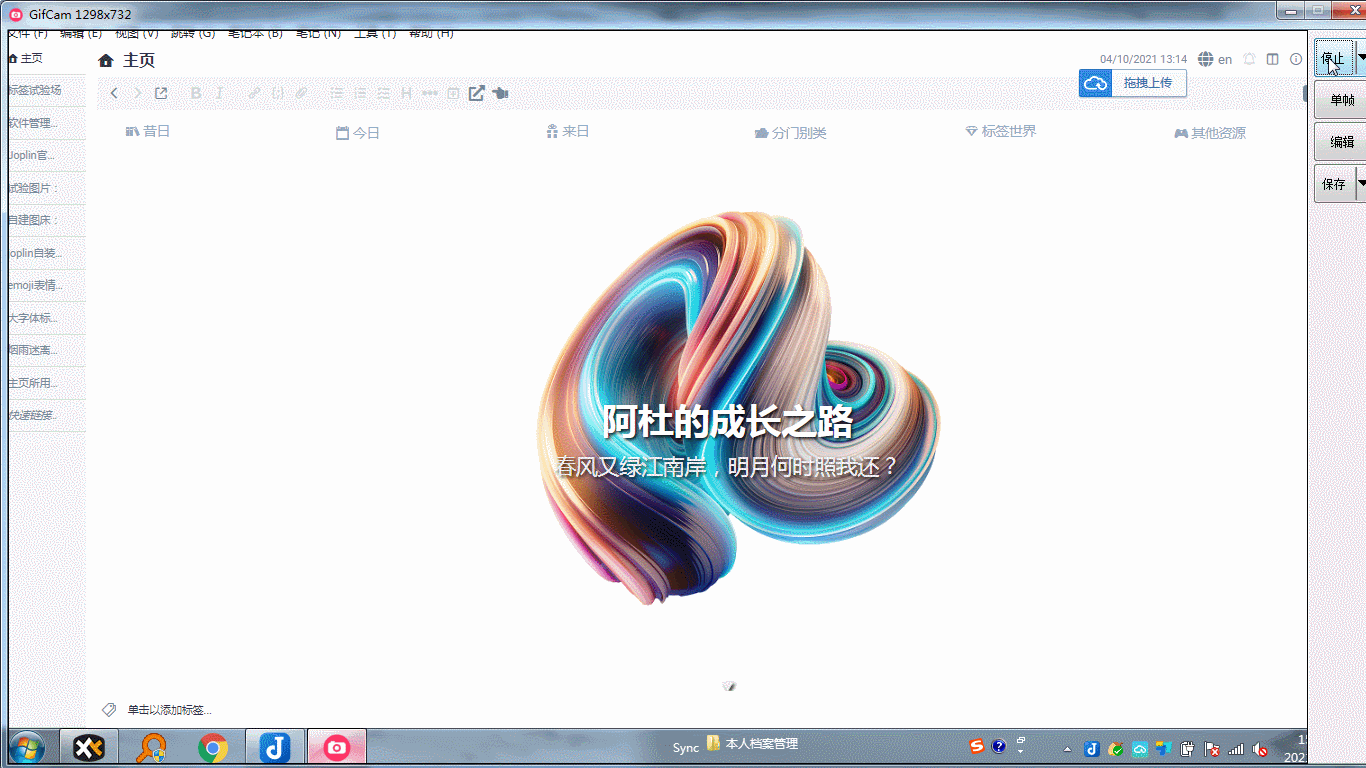Open the 视图 (V) menu
The image size is (1366, 768).
click(137, 34)
